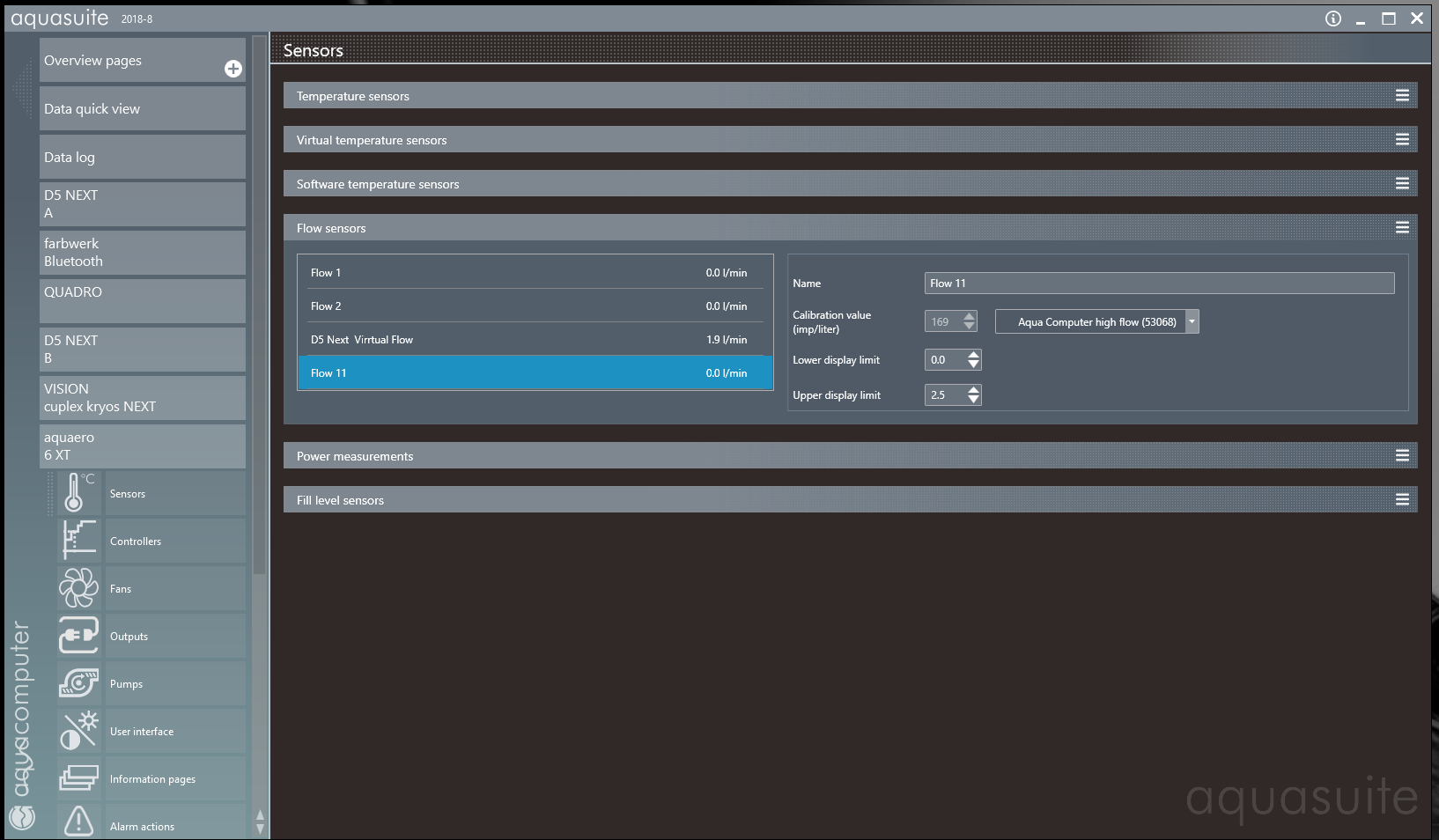Image resolution: width=1439 pixels, height=840 pixels.
Task: Click the Information pages icon
Action: (x=78, y=778)
